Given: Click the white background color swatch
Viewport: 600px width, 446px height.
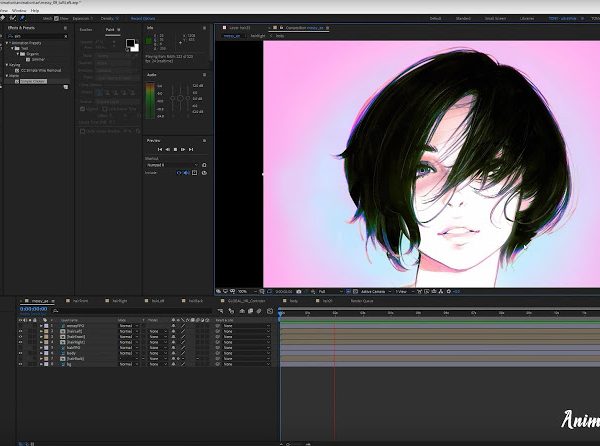Looking at the screenshot, I should (135, 48).
